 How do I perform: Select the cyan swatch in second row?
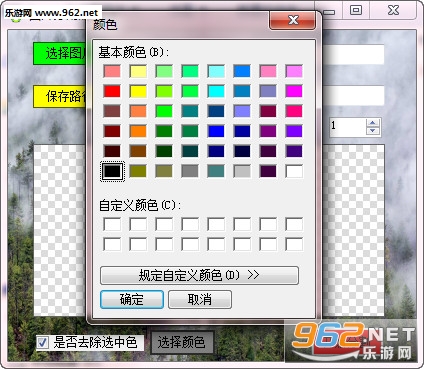[x=216, y=91]
